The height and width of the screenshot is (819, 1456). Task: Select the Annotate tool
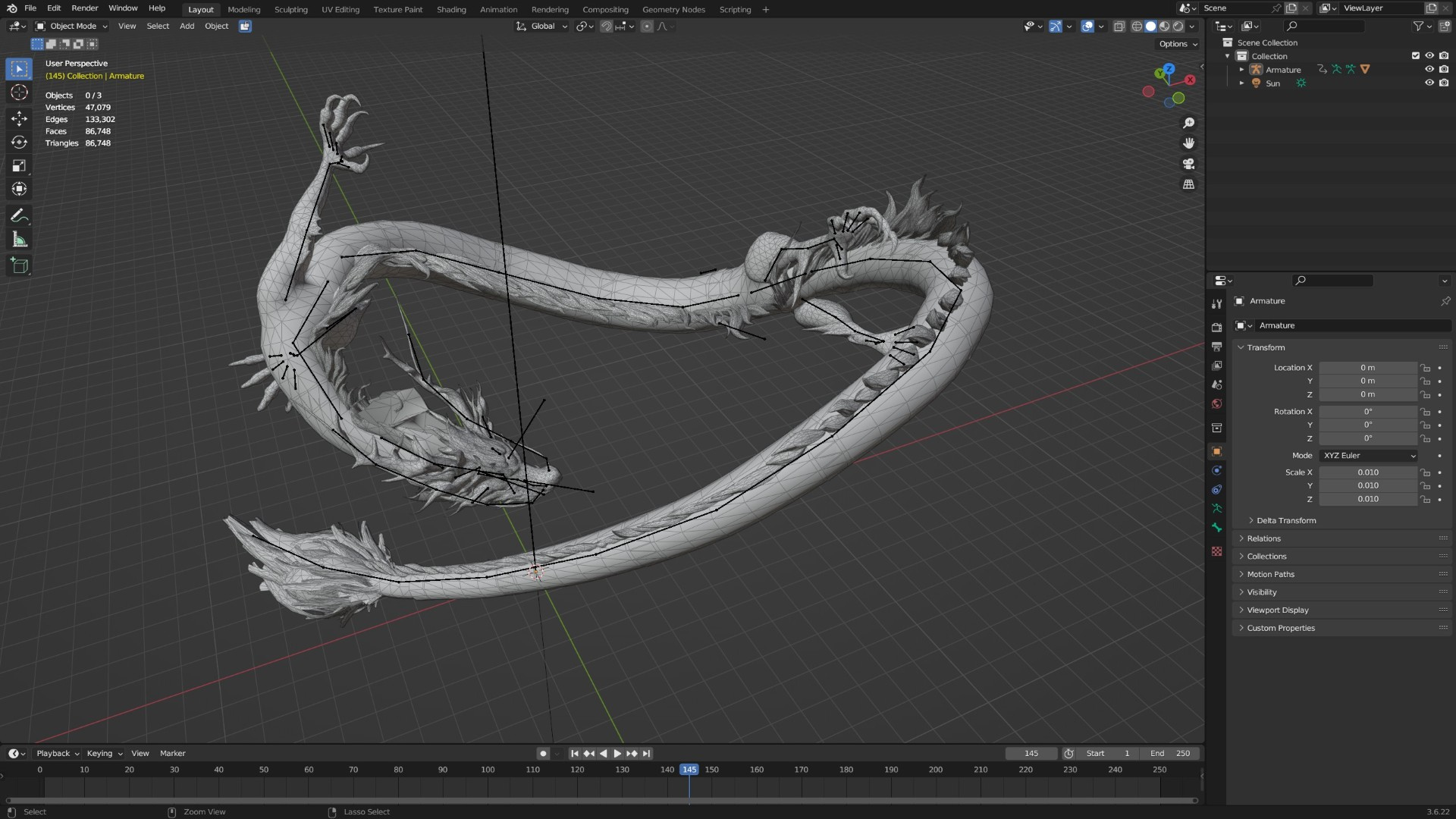click(19, 216)
